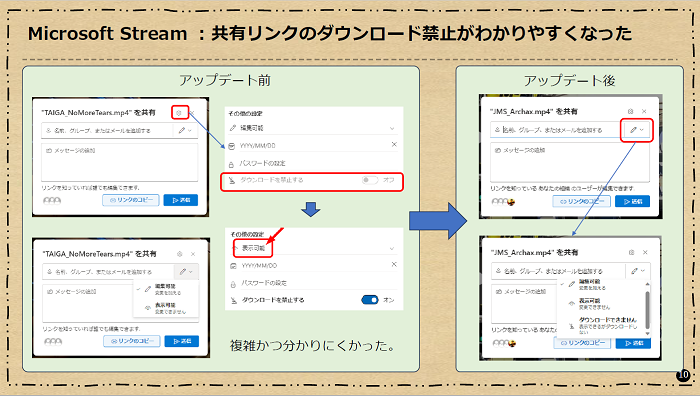Clear expiry date in panel with toggle On

394,264
